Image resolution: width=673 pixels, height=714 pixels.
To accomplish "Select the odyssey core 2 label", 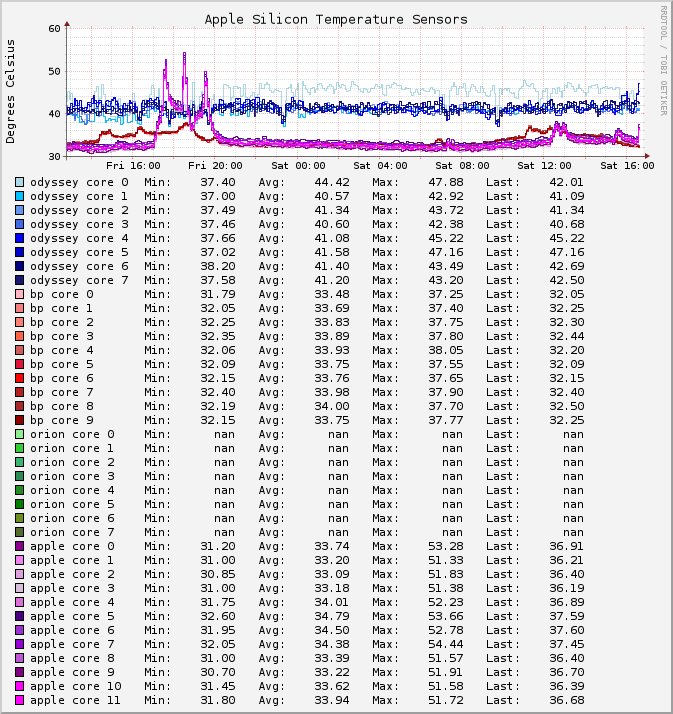I will [x=79, y=211].
